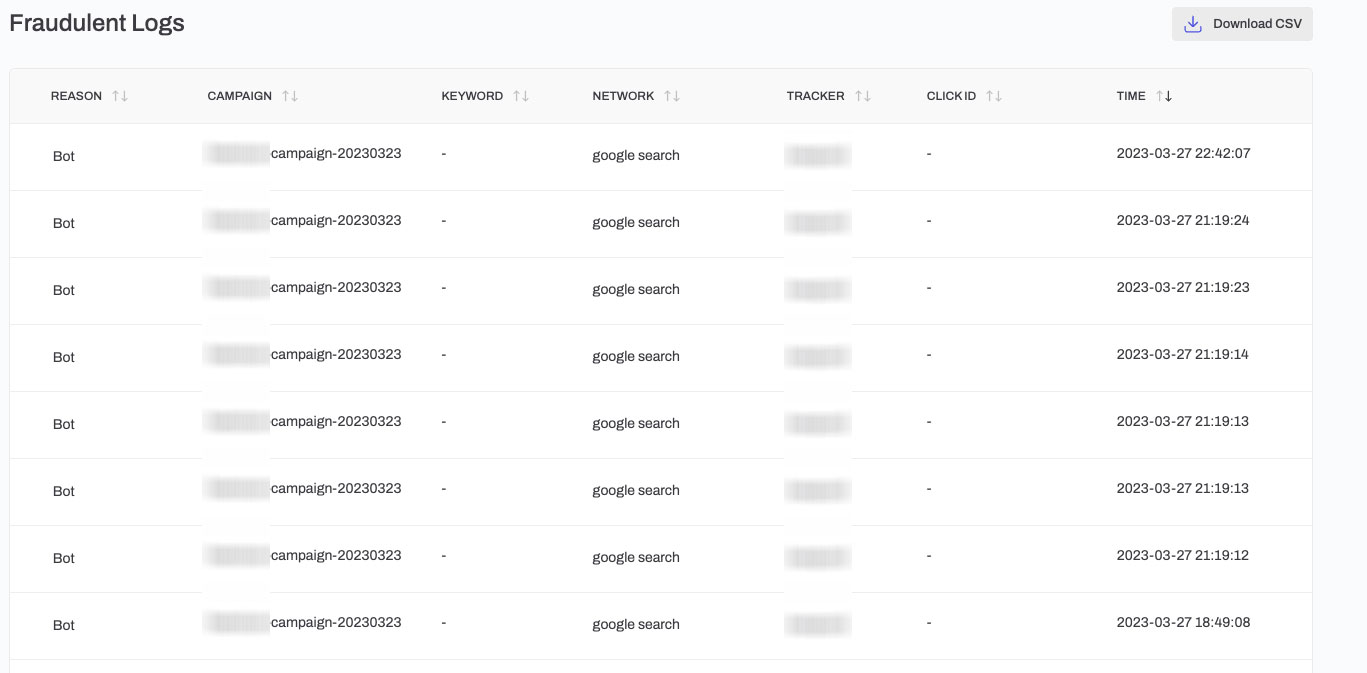Toggle Time column sort direction arrows
The height and width of the screenshot is (673, 1367).
pos(1164,96)
